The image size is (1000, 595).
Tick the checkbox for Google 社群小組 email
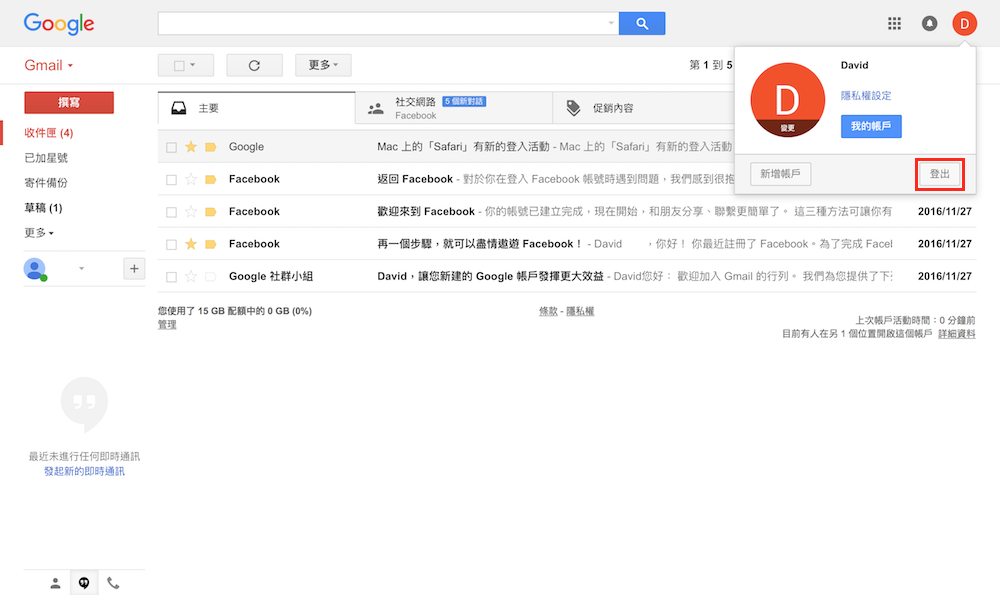[172, 277]
